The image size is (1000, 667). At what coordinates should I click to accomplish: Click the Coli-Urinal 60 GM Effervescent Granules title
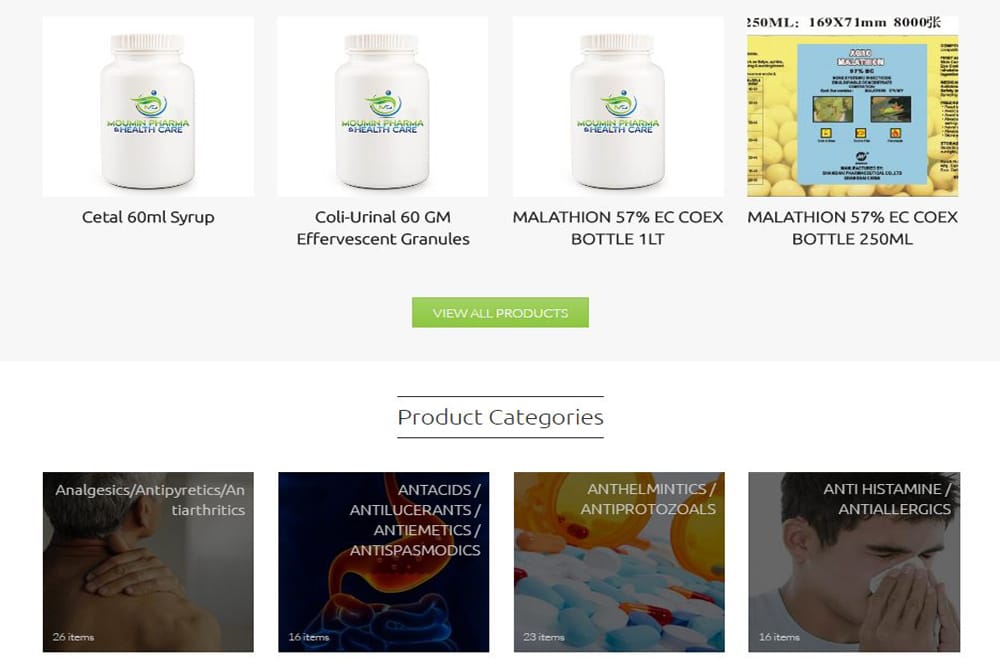[383, 228]
